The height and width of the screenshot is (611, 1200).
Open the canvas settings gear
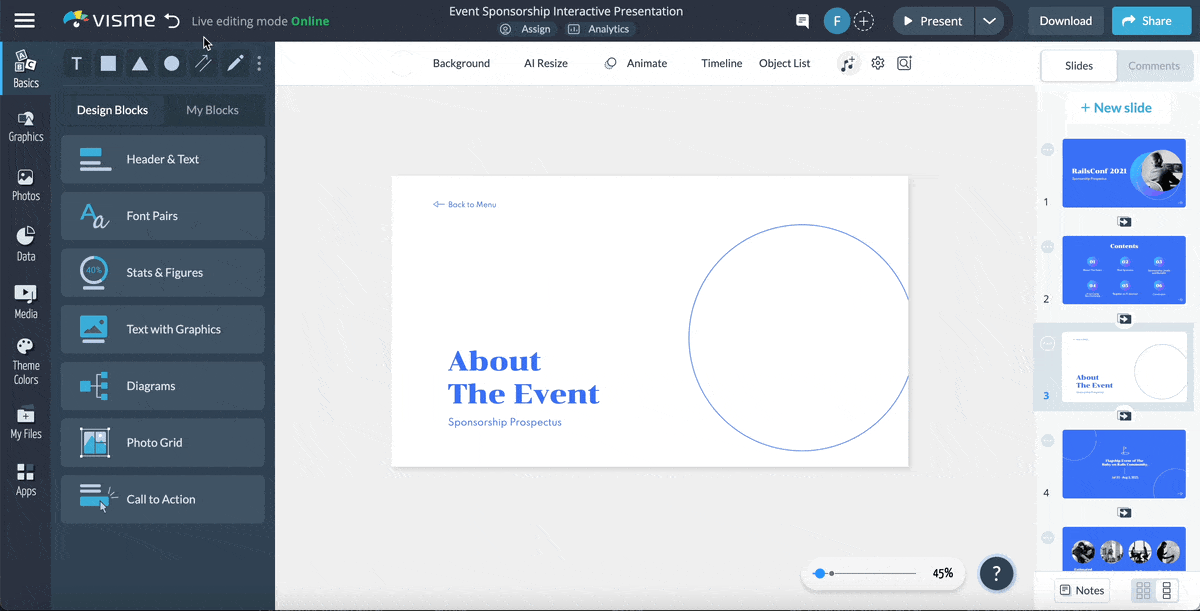pos(878,63)
